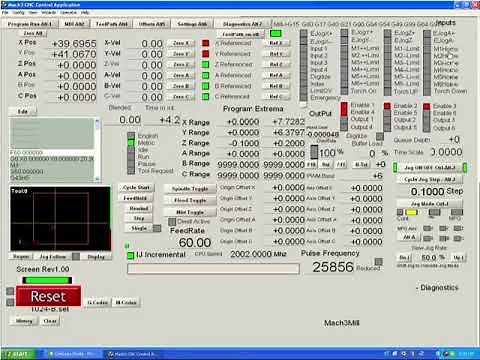Image resolution: width=480 pixels, height=360 pixels.
Task: Toggle the ToolPath on/off button
Action: 241,34
